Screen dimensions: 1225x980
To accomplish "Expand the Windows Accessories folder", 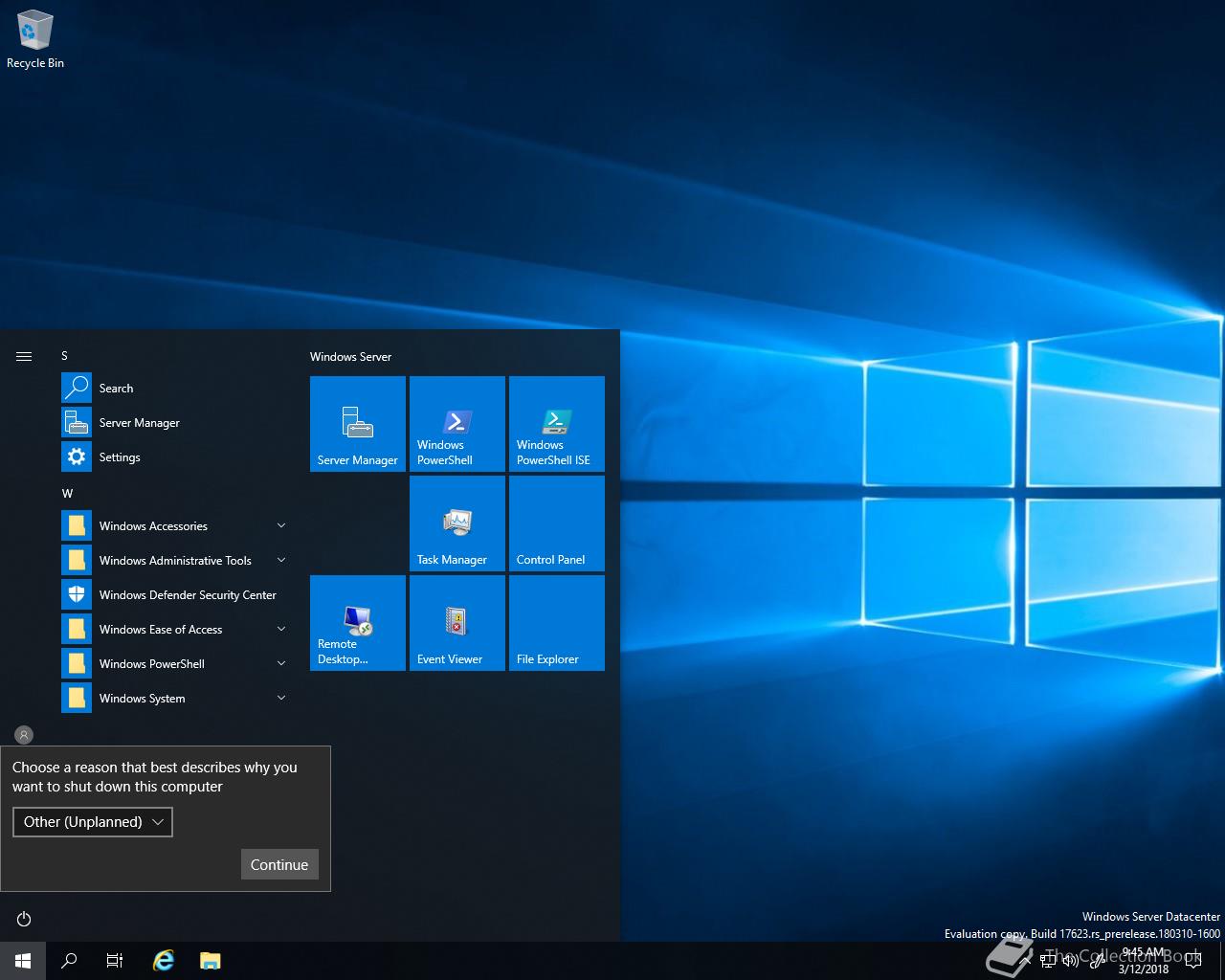I will (174, 526).
